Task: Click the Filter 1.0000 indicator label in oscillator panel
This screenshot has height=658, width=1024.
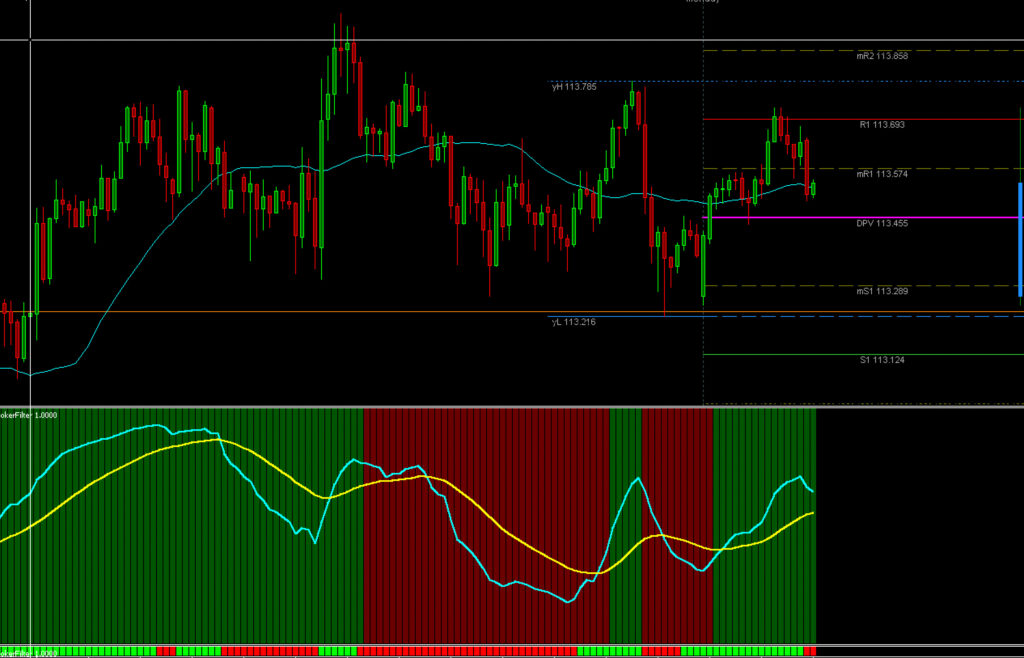Action: point(28,415)
